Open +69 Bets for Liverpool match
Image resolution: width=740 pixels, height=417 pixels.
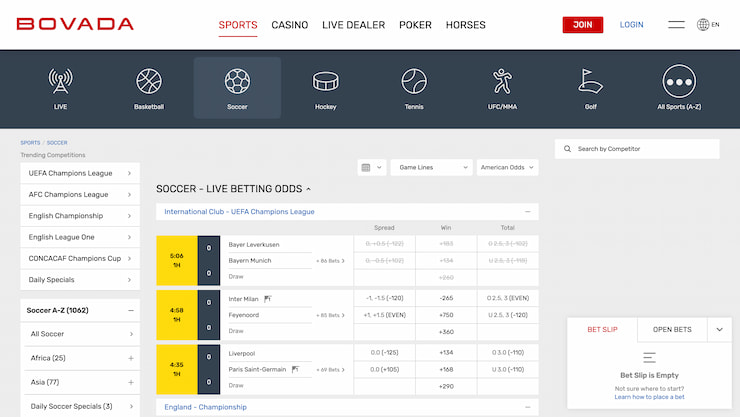click(330, 370)
